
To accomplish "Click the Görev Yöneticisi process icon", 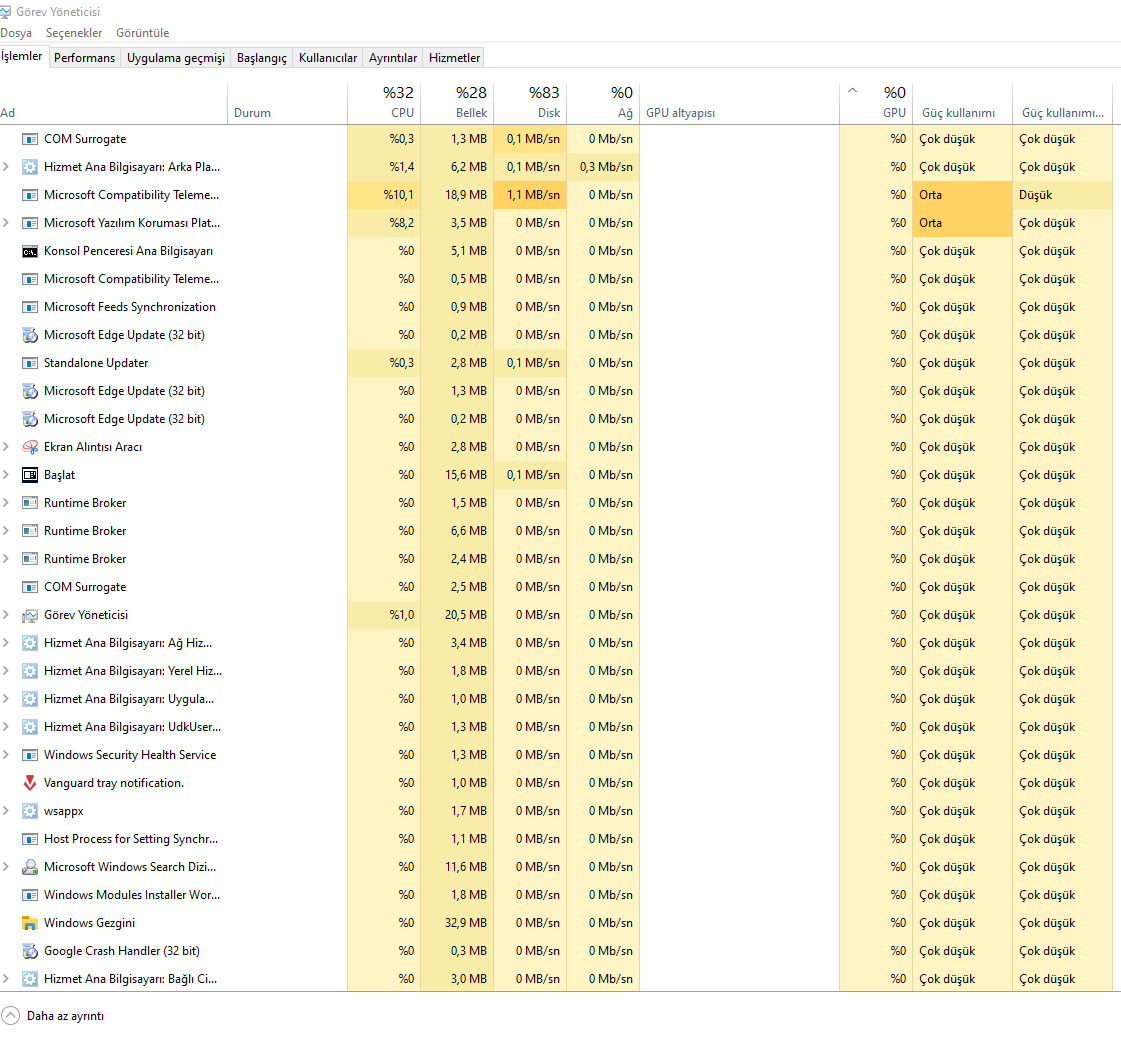I will (29, 616).
